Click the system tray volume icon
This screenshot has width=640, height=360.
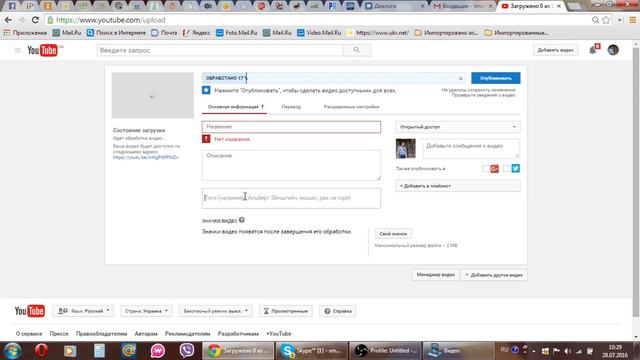point(567,351)
